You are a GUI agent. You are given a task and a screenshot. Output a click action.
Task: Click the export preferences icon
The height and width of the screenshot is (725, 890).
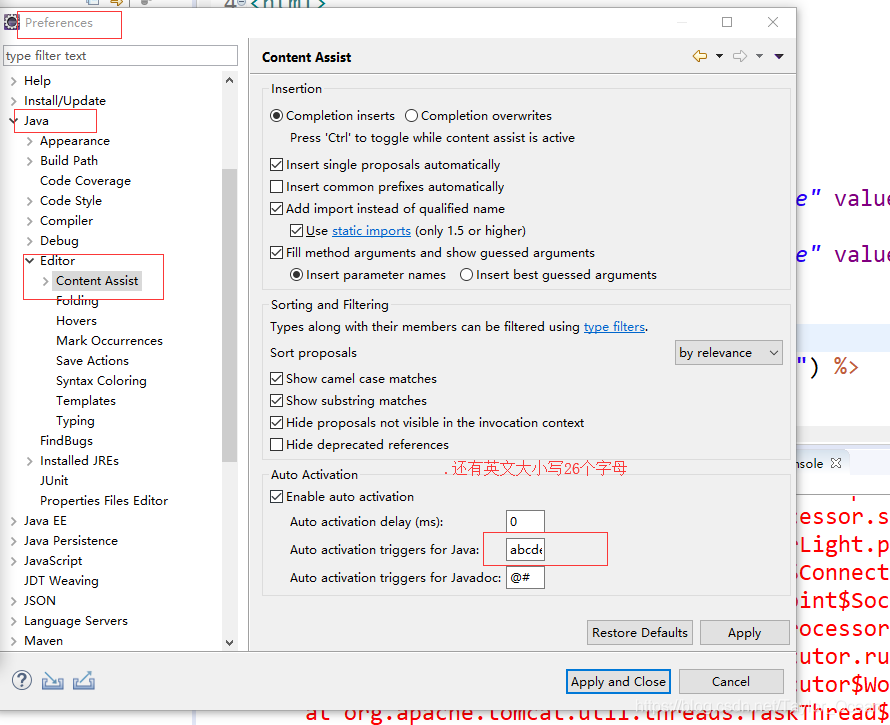point(83,681)
